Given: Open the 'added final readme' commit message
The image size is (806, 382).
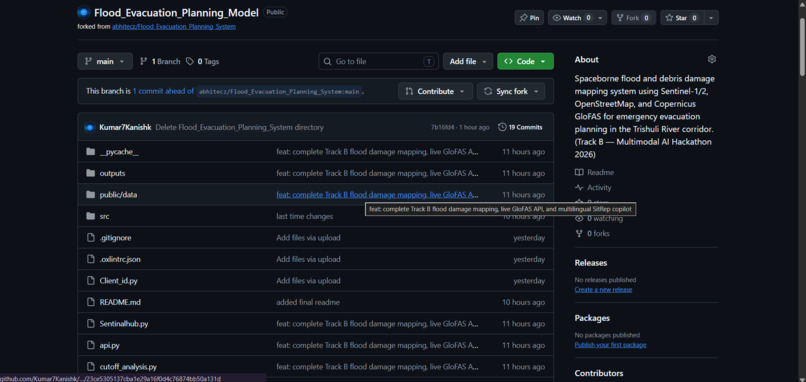Looking at the screenshot, I should click(x=308, y=302).
